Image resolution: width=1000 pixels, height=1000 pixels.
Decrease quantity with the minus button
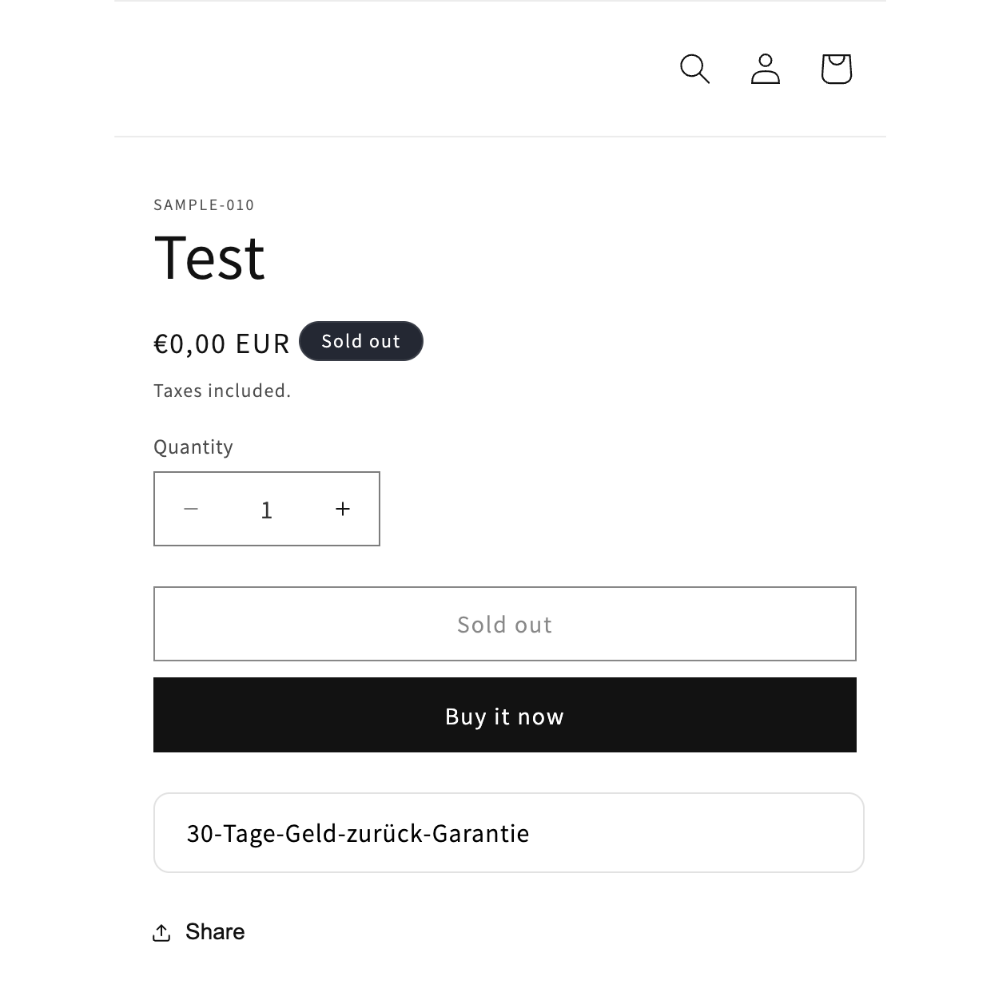pyautogui.click(x=191, y=509)
